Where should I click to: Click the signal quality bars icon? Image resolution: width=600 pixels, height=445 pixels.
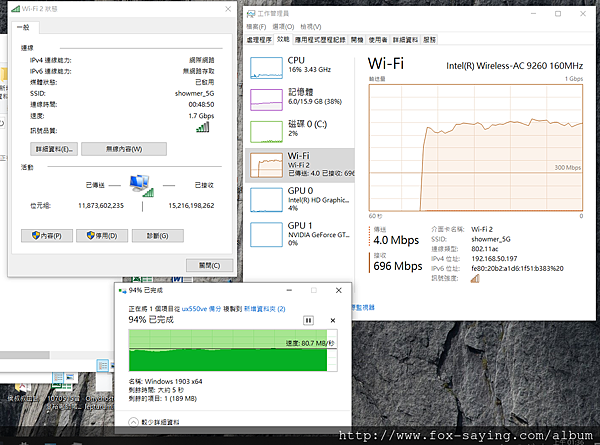[202, 127]
